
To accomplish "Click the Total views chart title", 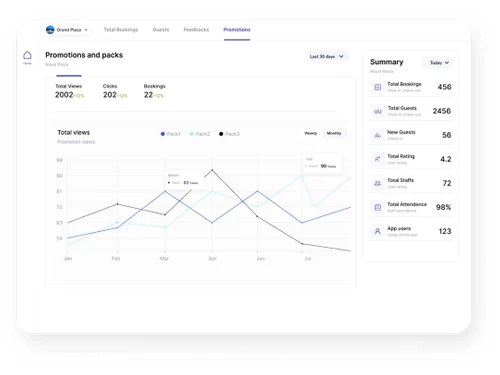I will (74, 132).
